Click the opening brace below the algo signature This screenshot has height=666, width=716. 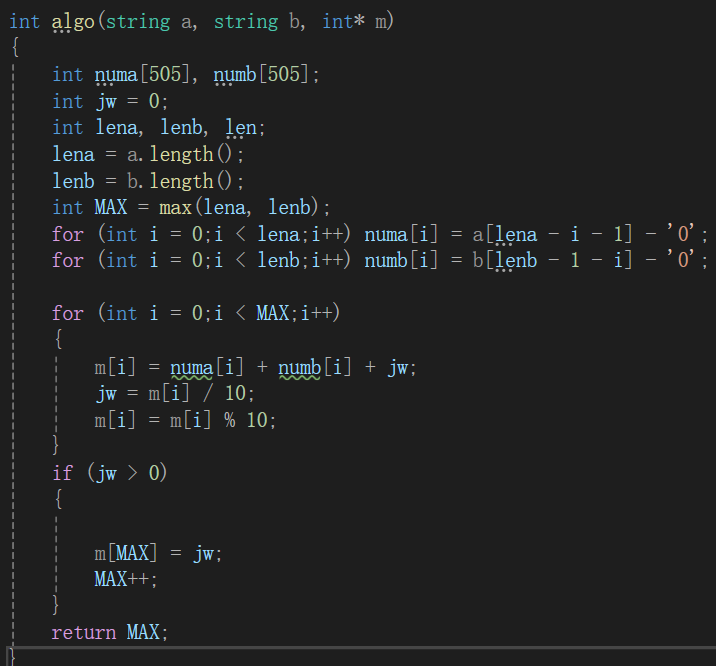pyautogui.click(x=16, y=47)
